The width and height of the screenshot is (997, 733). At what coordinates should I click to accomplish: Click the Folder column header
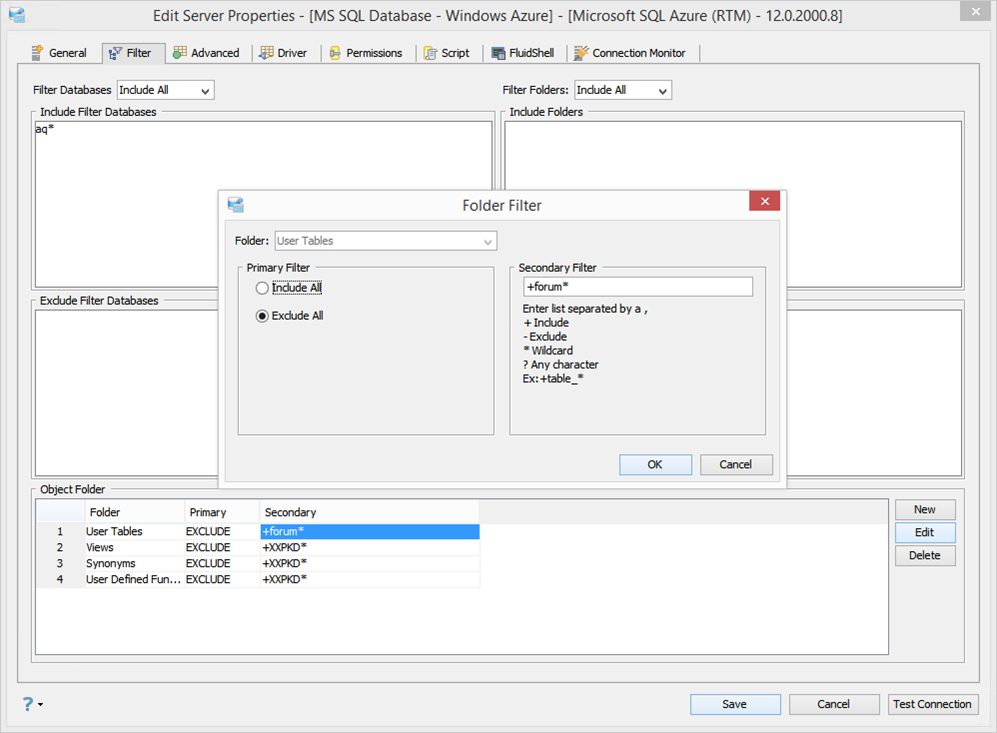click(x=134, y=512)
